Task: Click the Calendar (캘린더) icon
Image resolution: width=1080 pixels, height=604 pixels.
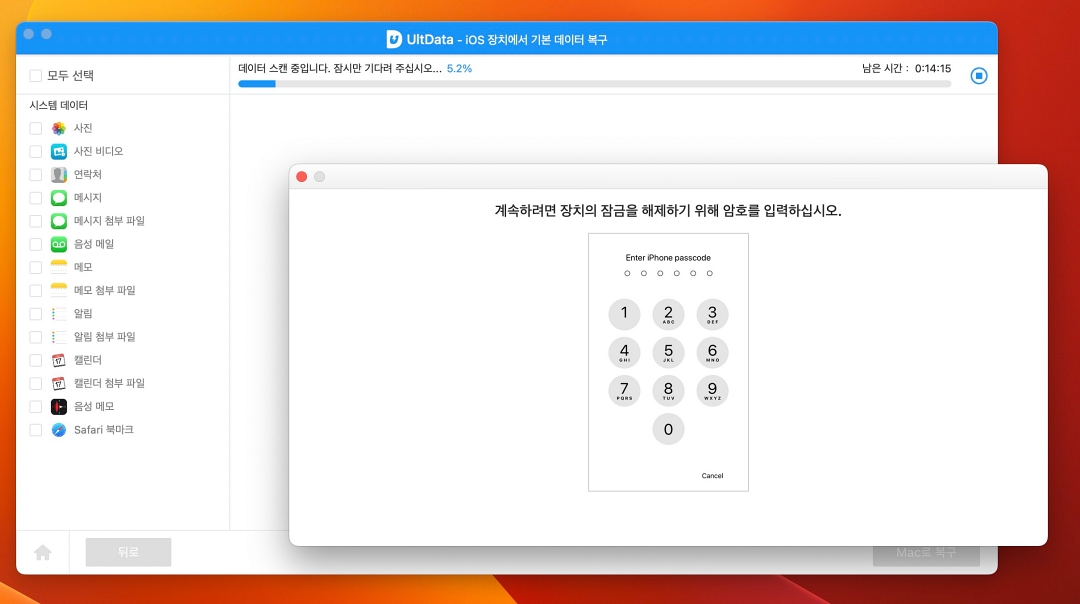Action: (x=59, y=360)
